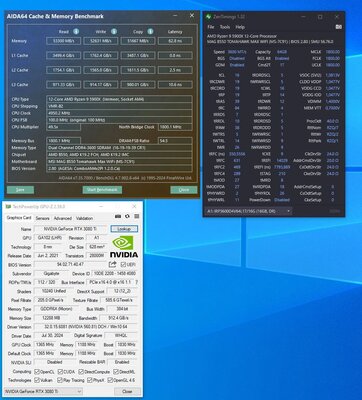Toggle the UEFI checkbox
The width and height of the screenshot is (362, 400).
pyautogui.click(x=123, y=265)
